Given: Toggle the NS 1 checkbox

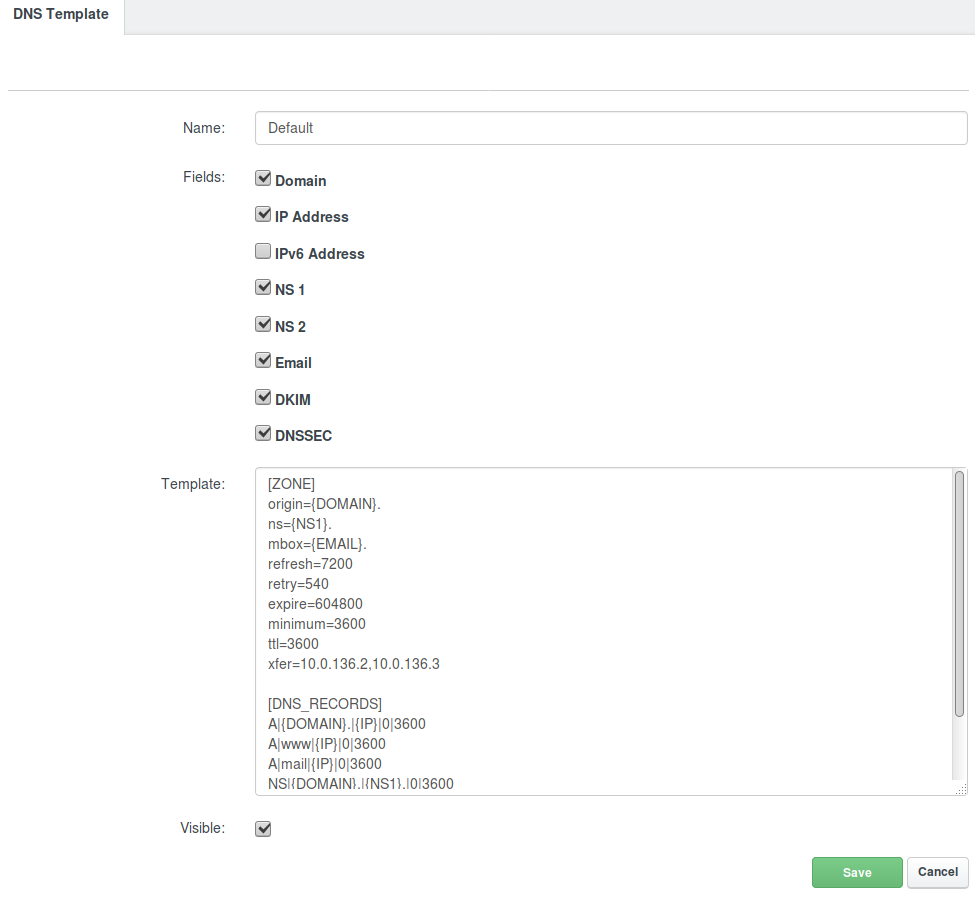Looking at the screenshot, I should [x=263, y=287].
